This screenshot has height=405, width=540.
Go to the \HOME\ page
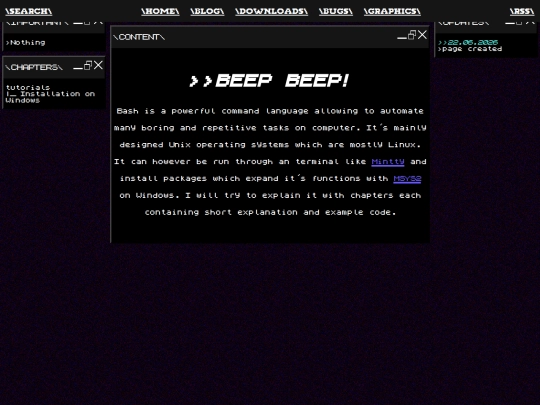(x=160, y=11)
